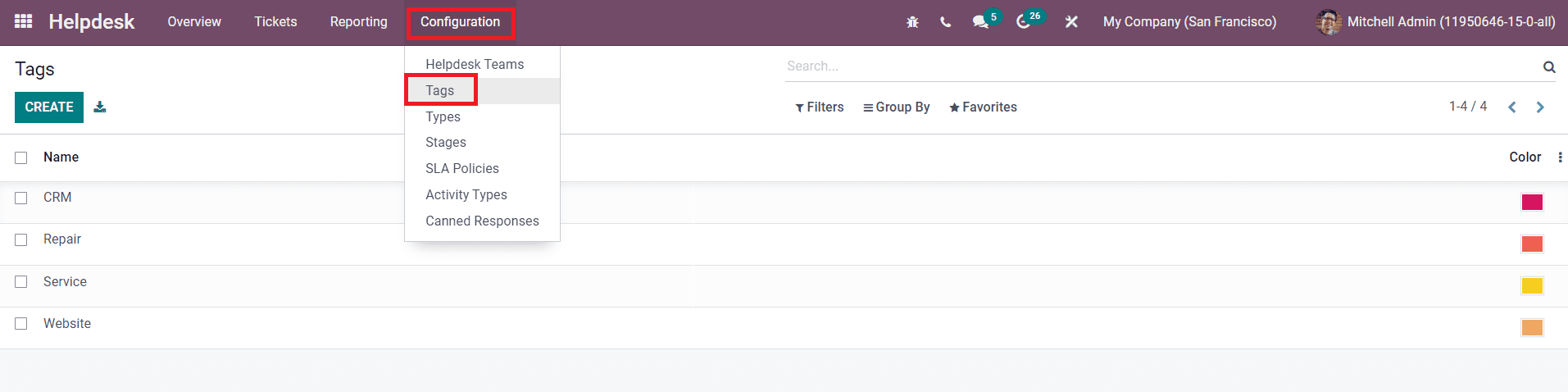Open the apps grid menu icon

tap(24, 21)
